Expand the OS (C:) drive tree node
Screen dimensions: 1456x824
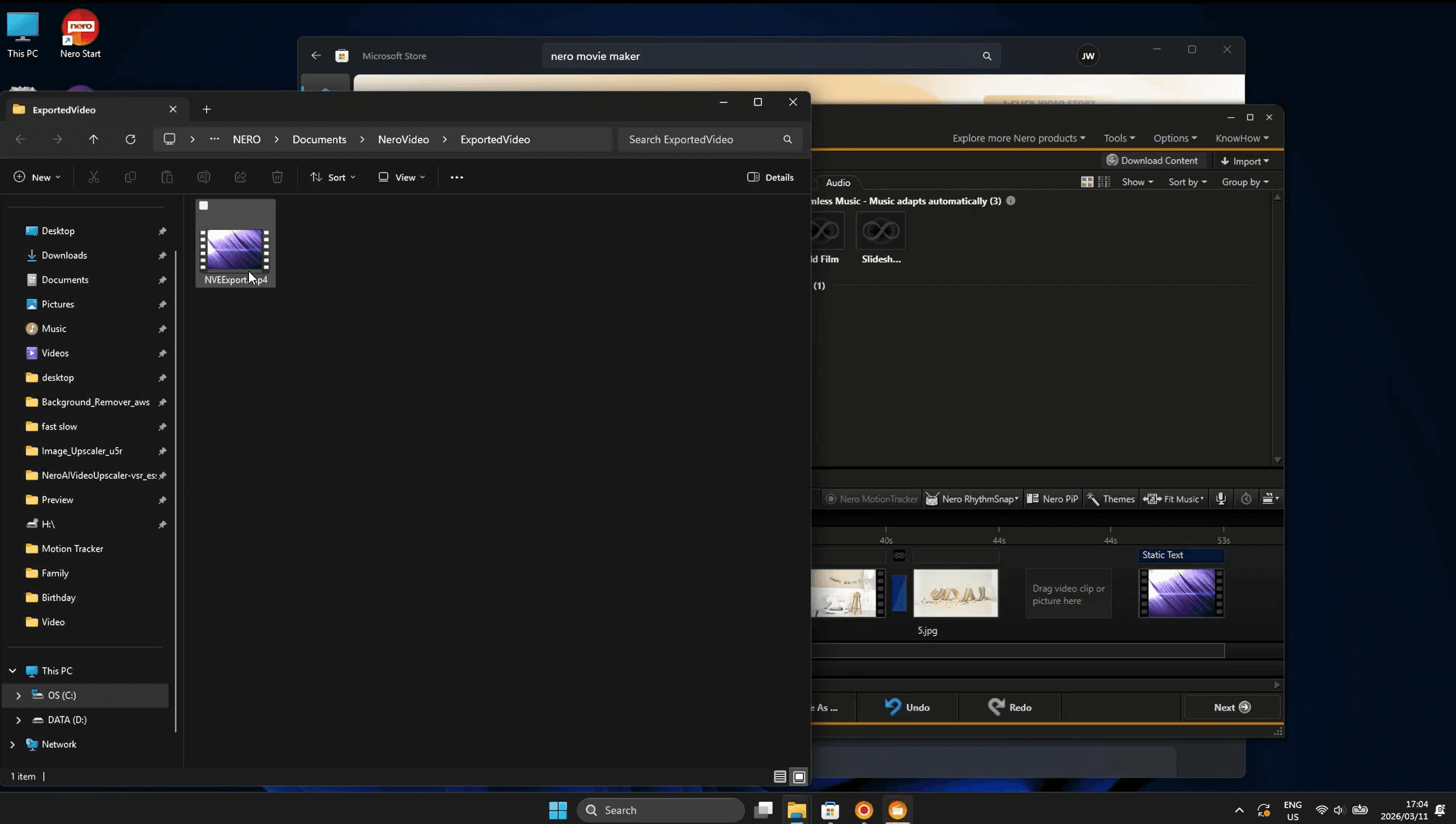click(x=18, y=695)
